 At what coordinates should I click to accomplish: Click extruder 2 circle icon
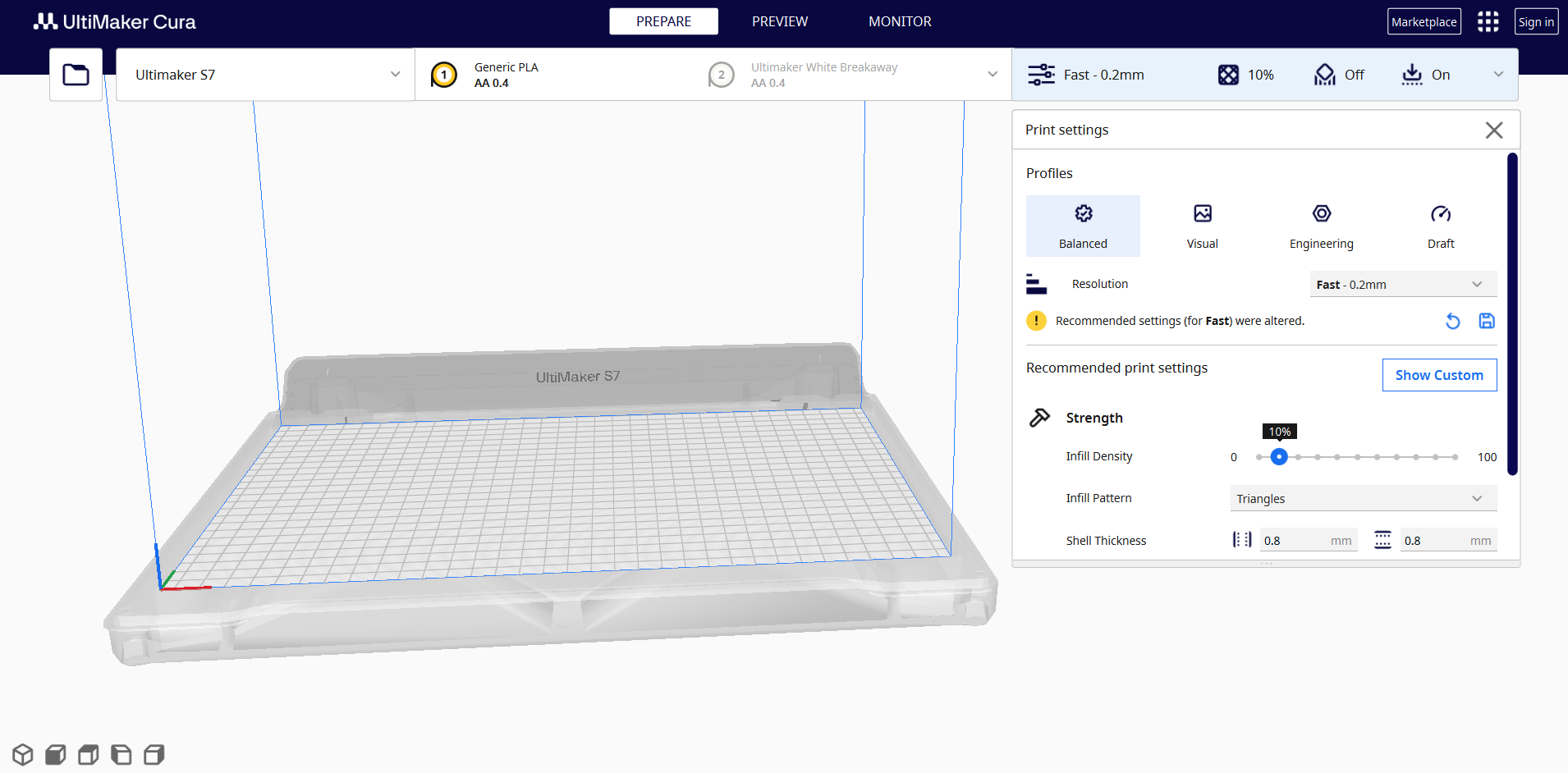[722, 75]
